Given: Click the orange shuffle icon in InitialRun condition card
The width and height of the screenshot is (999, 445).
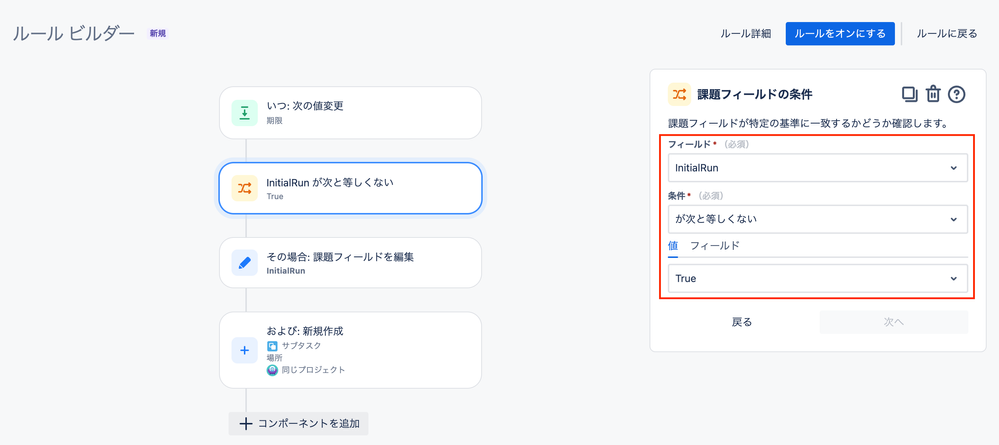Looking at the screenshot, I should point(245,188).
